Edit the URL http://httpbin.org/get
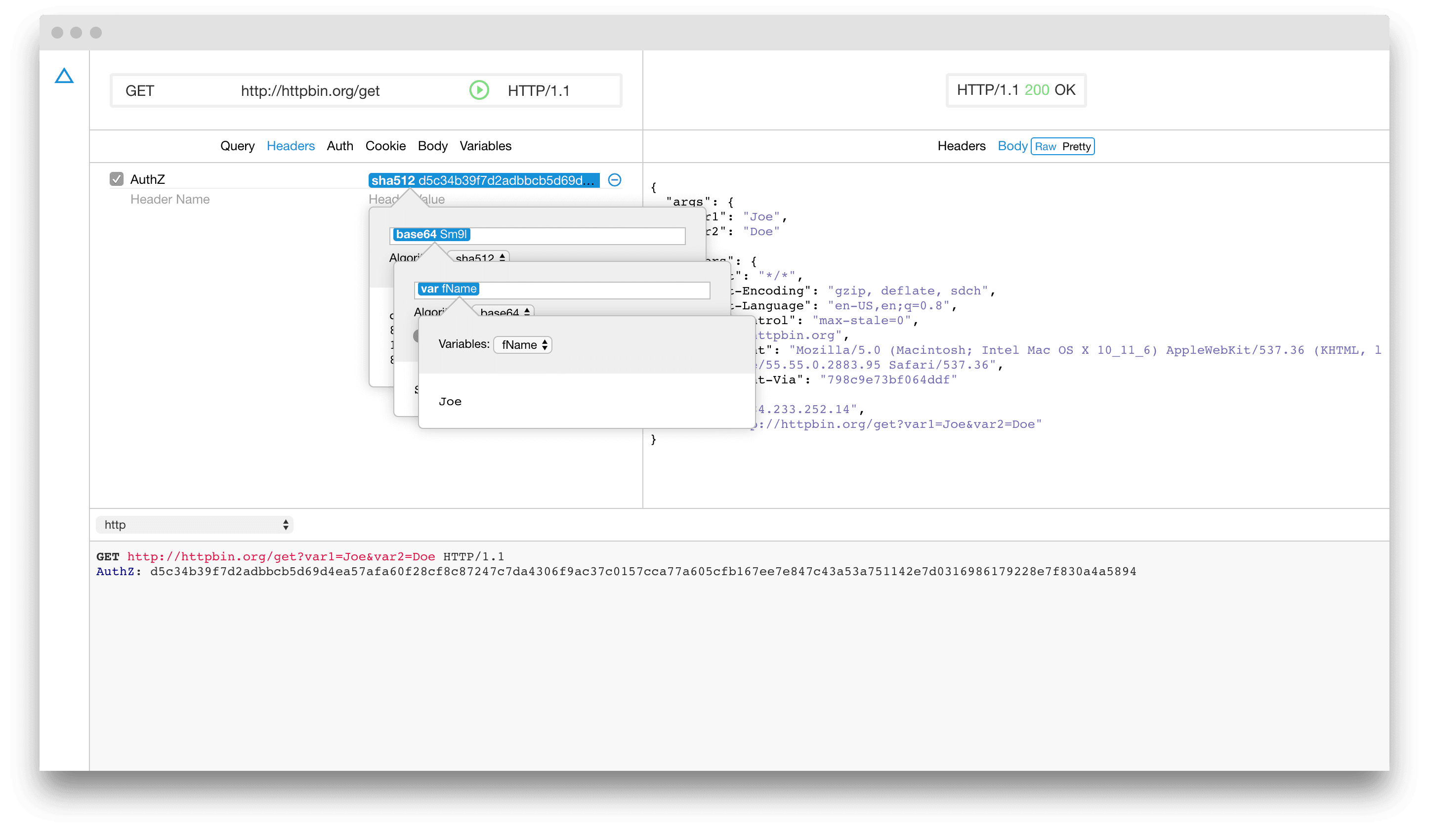Viewport: 1429px width, 840px height. point(310,91)
